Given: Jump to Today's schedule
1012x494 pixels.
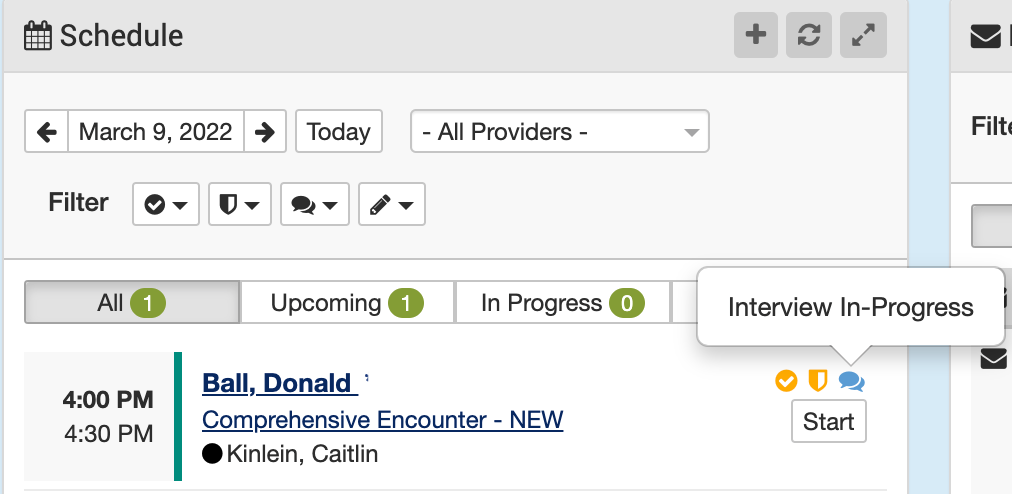Looking at the screenshot, I should click(338, 132).
